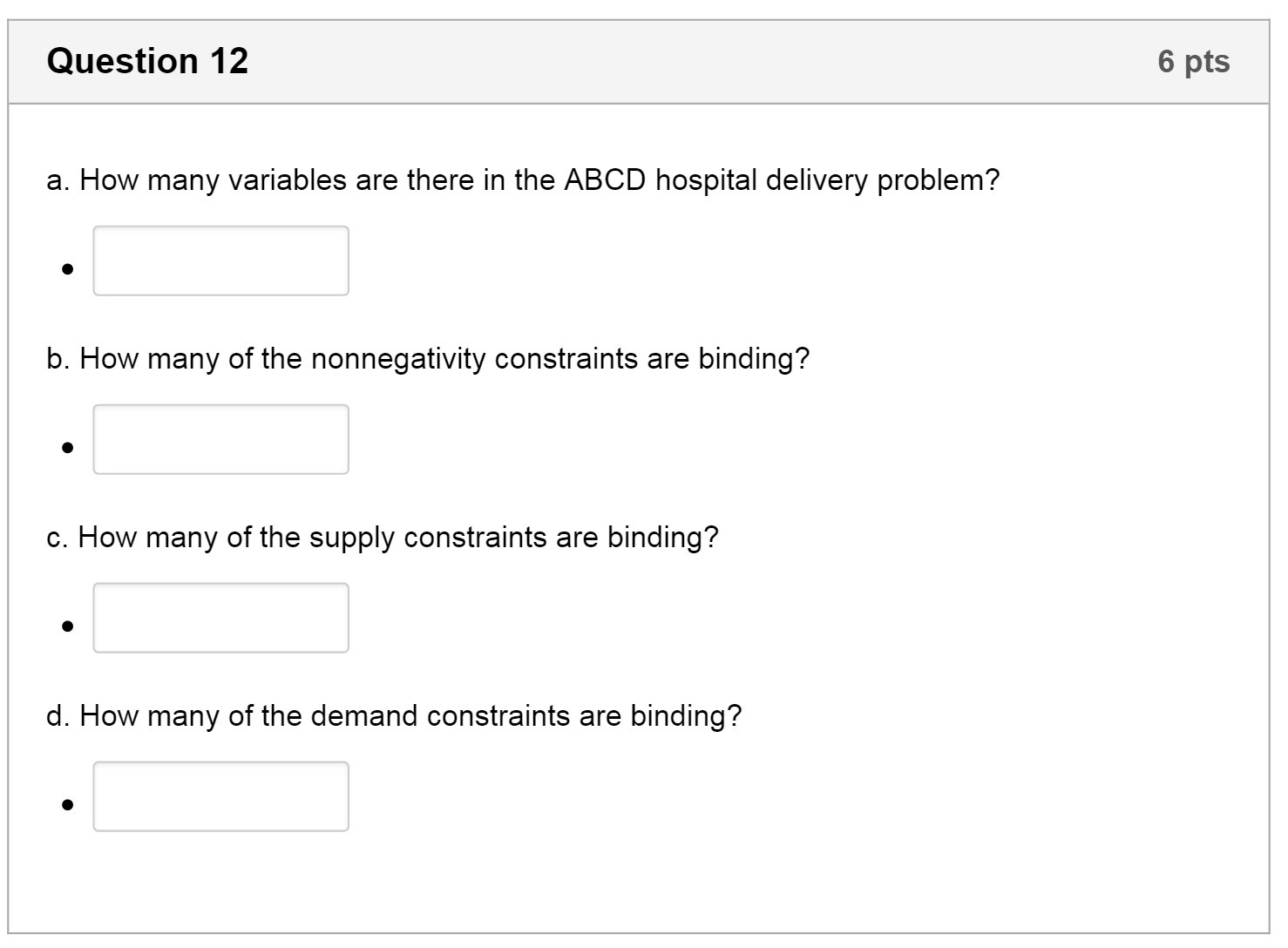Click the demand constraints answer field

(220, 796)
